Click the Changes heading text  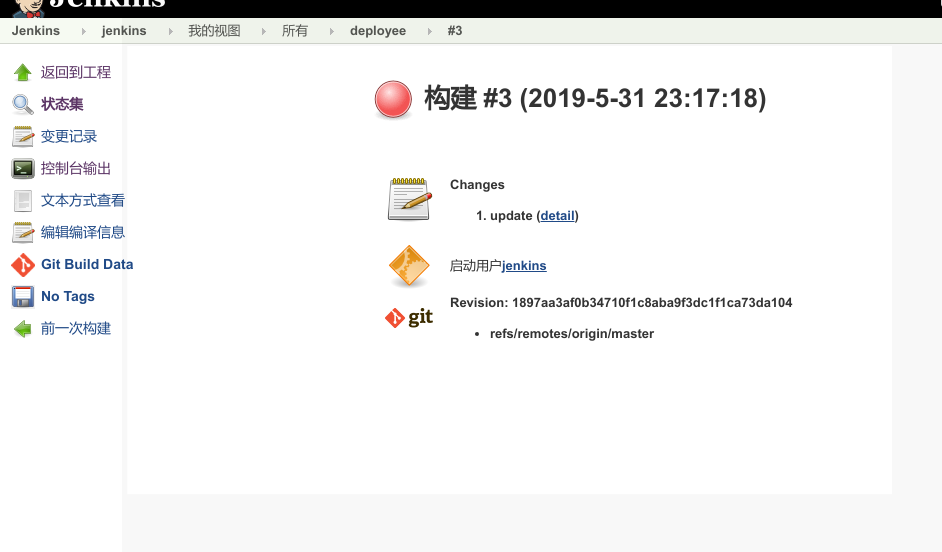477,184
